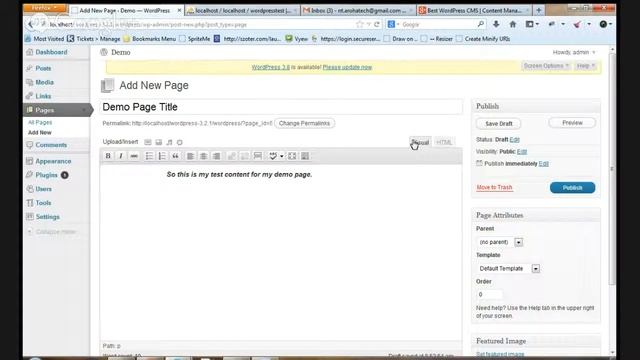Open Plugins menu in sidebar
The width and height of the screenshot is (640, 360).
[47, 175]
